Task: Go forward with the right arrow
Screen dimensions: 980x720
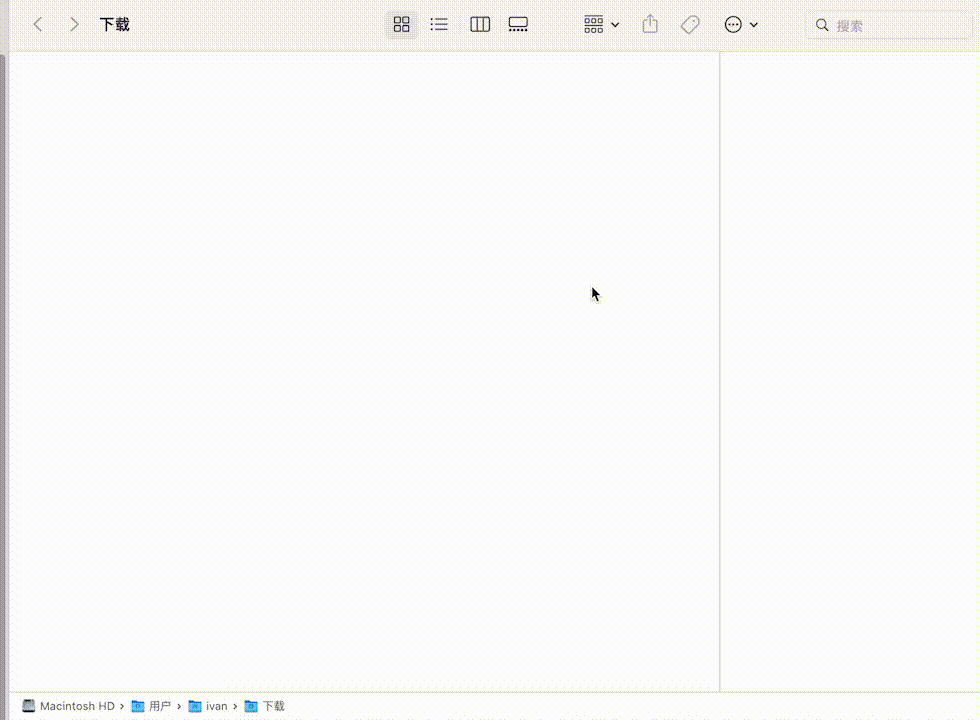Action: pyautogui.click(x=74, y=25)
